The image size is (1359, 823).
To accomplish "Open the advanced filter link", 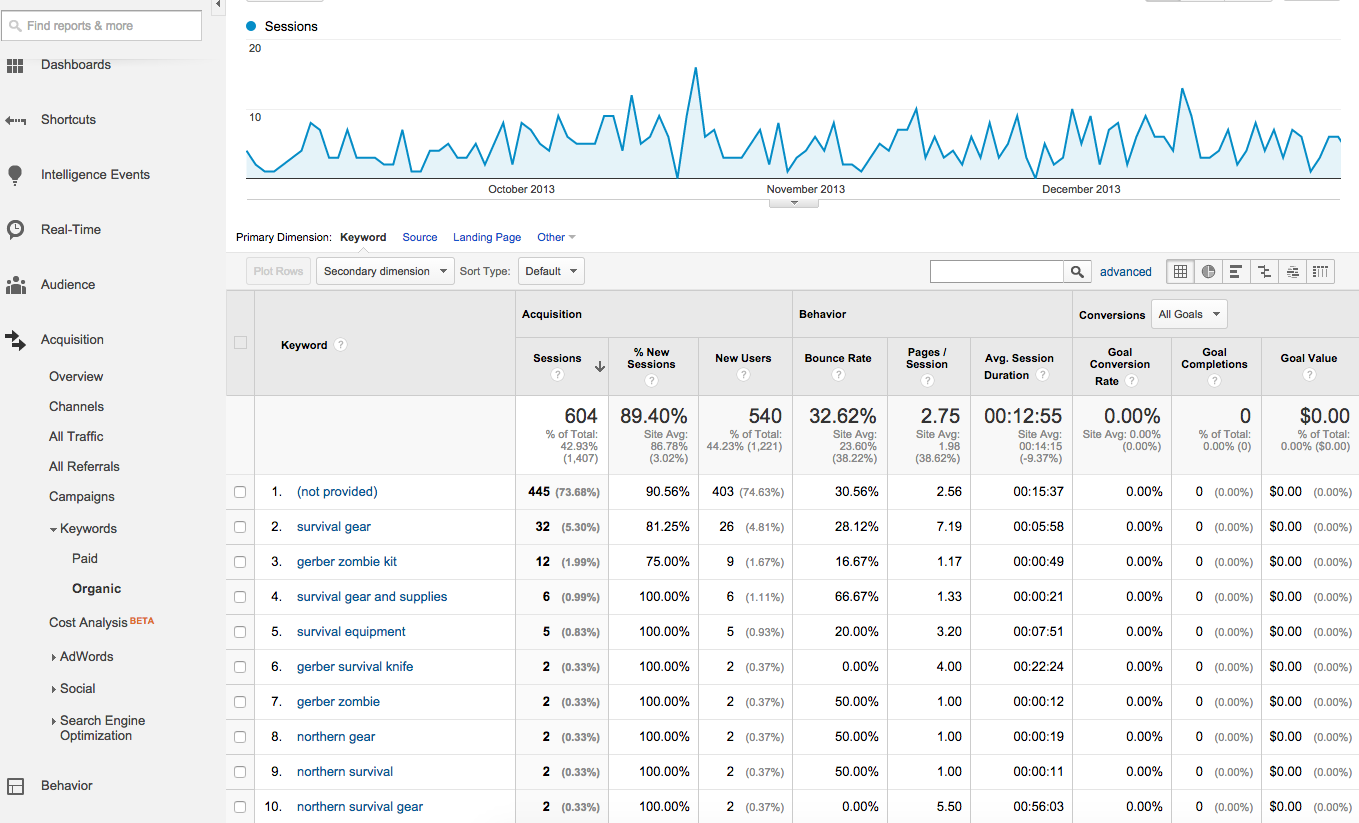I will point(1125,271).
